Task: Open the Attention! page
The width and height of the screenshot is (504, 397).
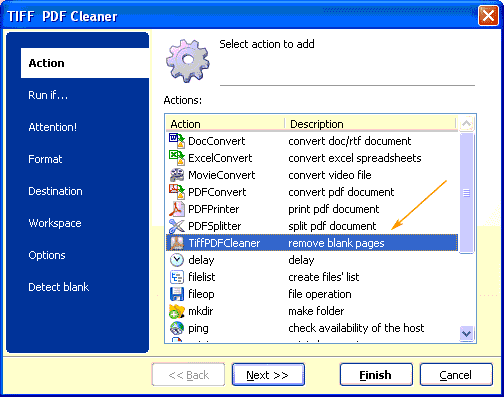Action: (x=53, y=127)
